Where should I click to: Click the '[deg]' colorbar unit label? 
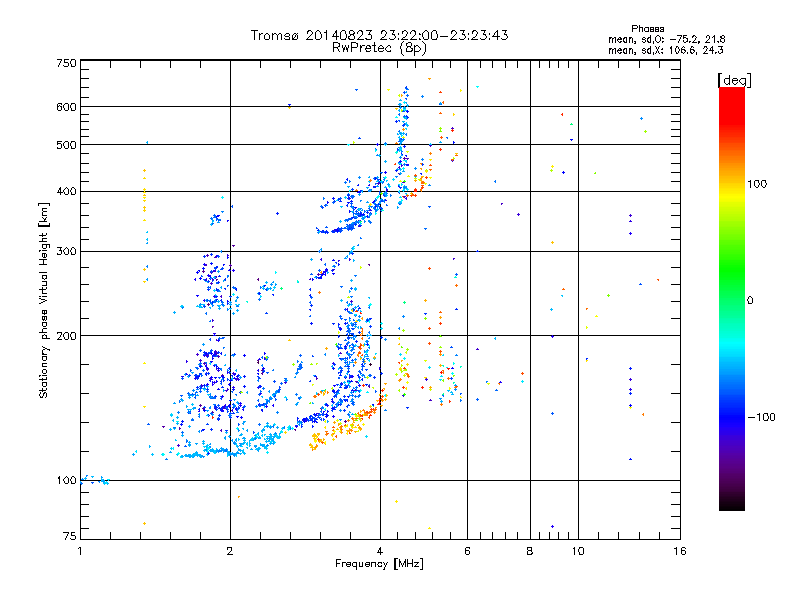734,80
